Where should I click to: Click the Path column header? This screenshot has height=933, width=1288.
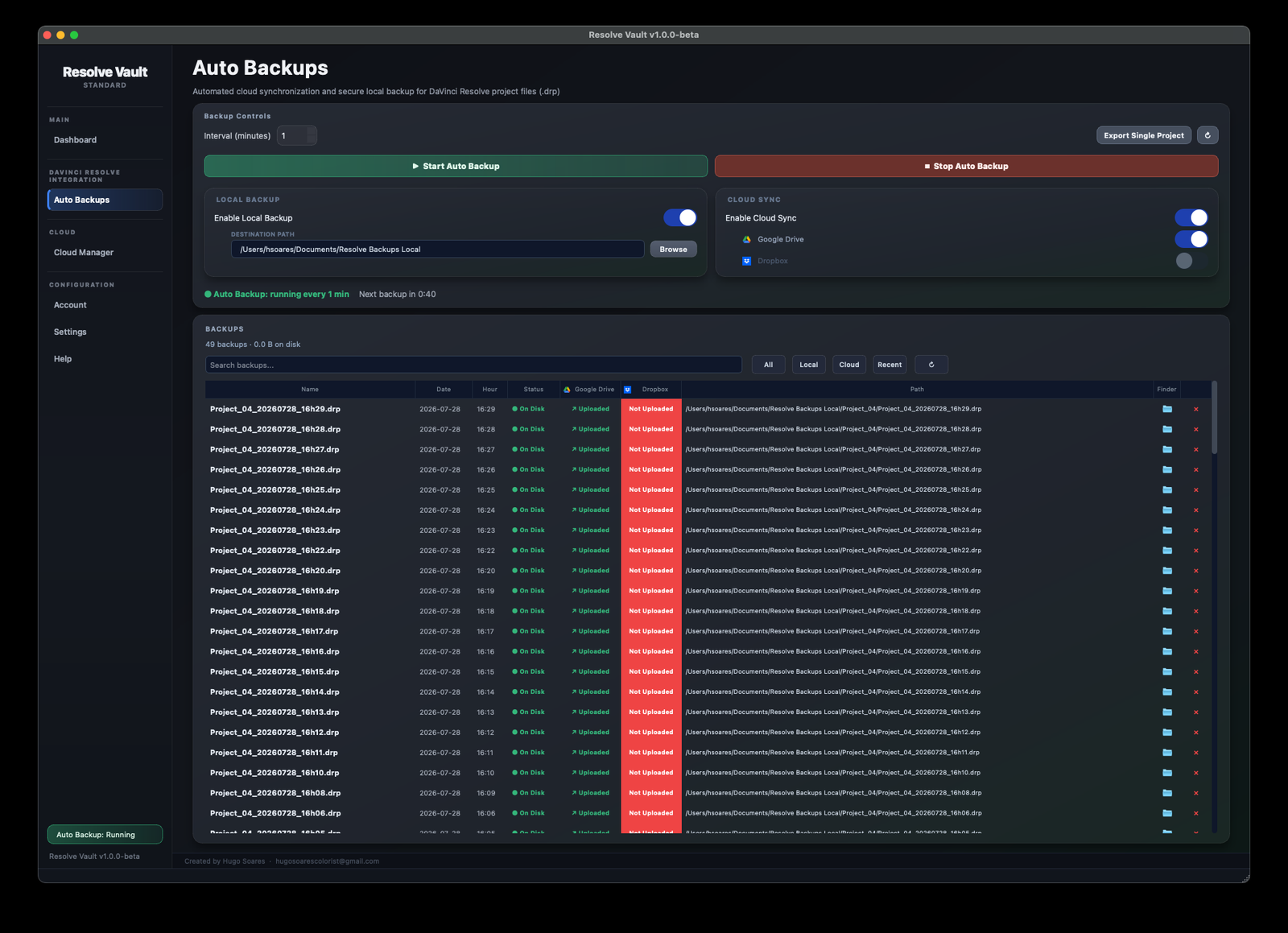pyautogui.click(x=917, y=390)
